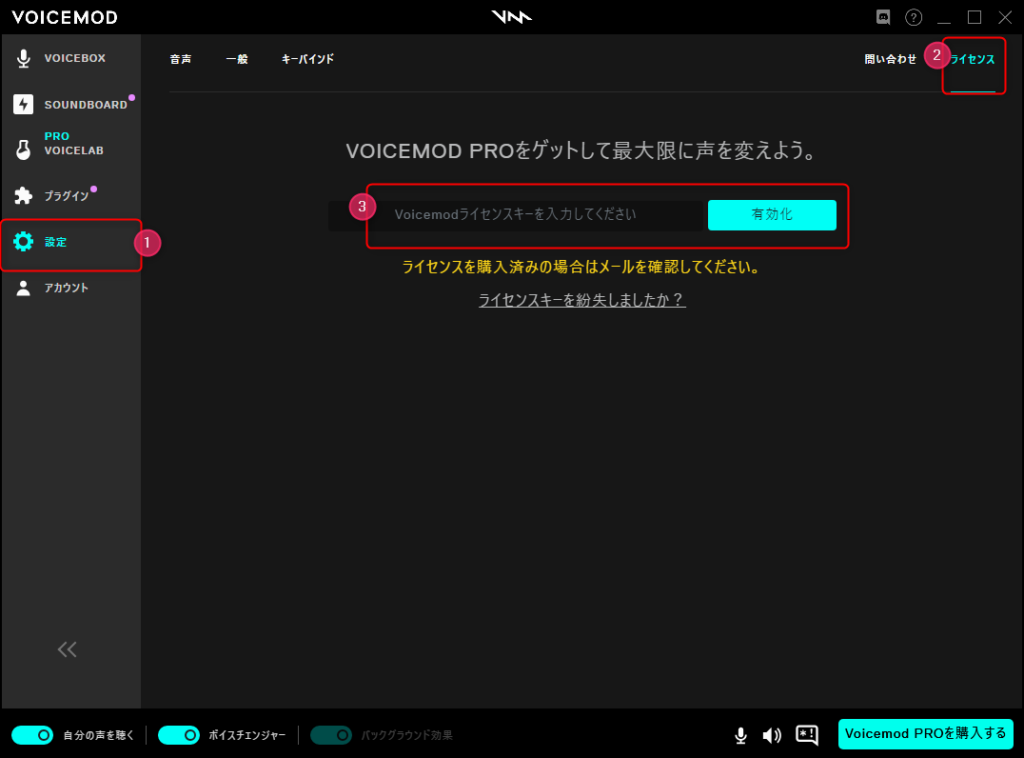Open the plugin puzzle piece icon
The image size is (1024, 758).
[x=24, y=196]
